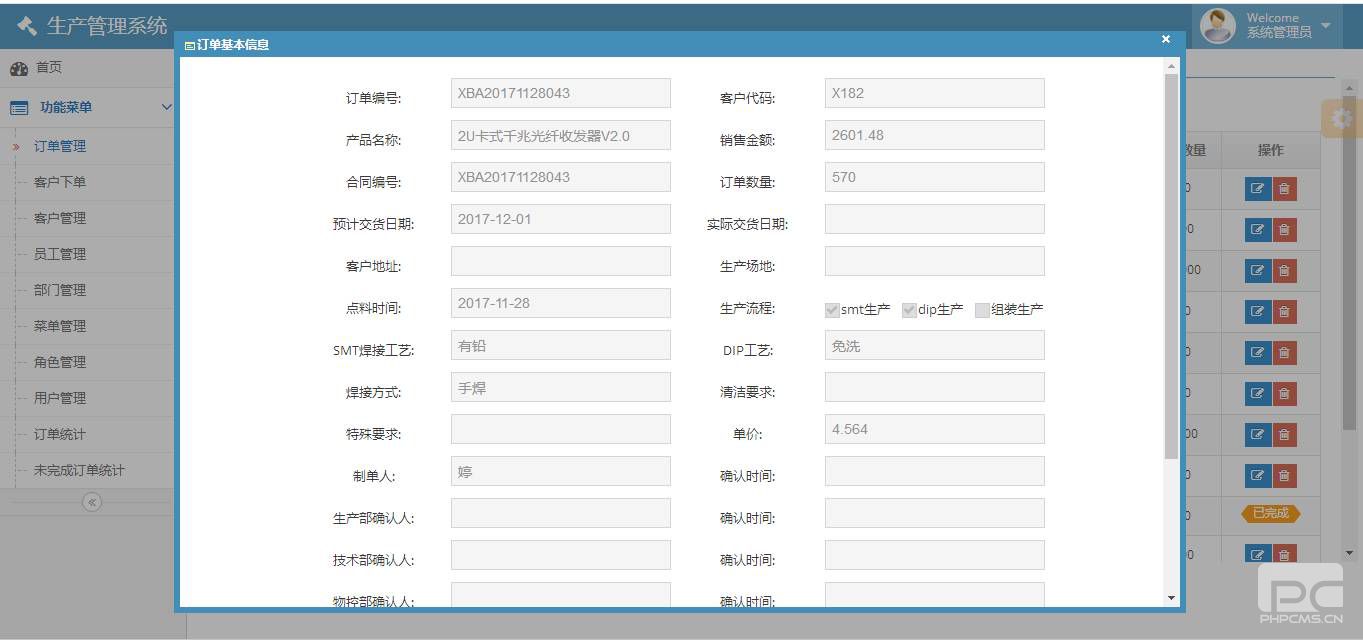Click the 首页 dashboard icon

coord(19,68)
